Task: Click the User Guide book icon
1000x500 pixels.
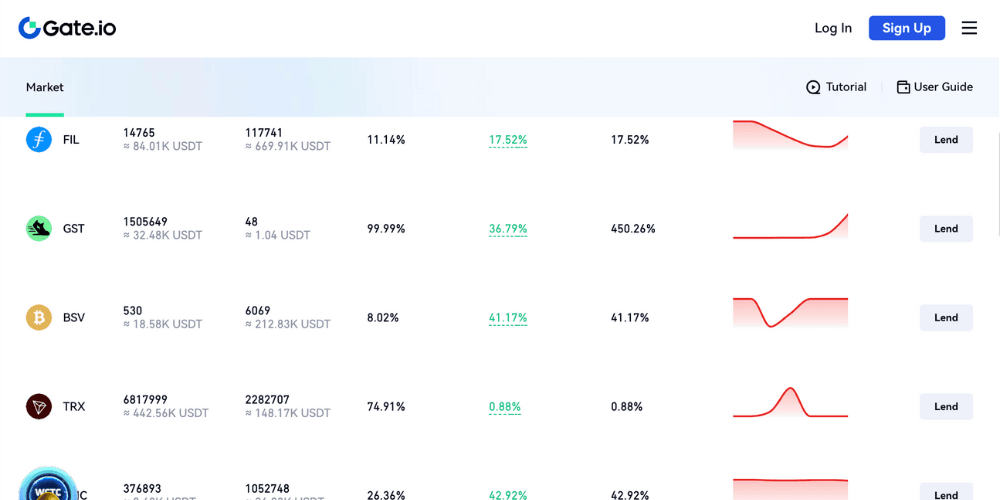Action: click(903, 88)
